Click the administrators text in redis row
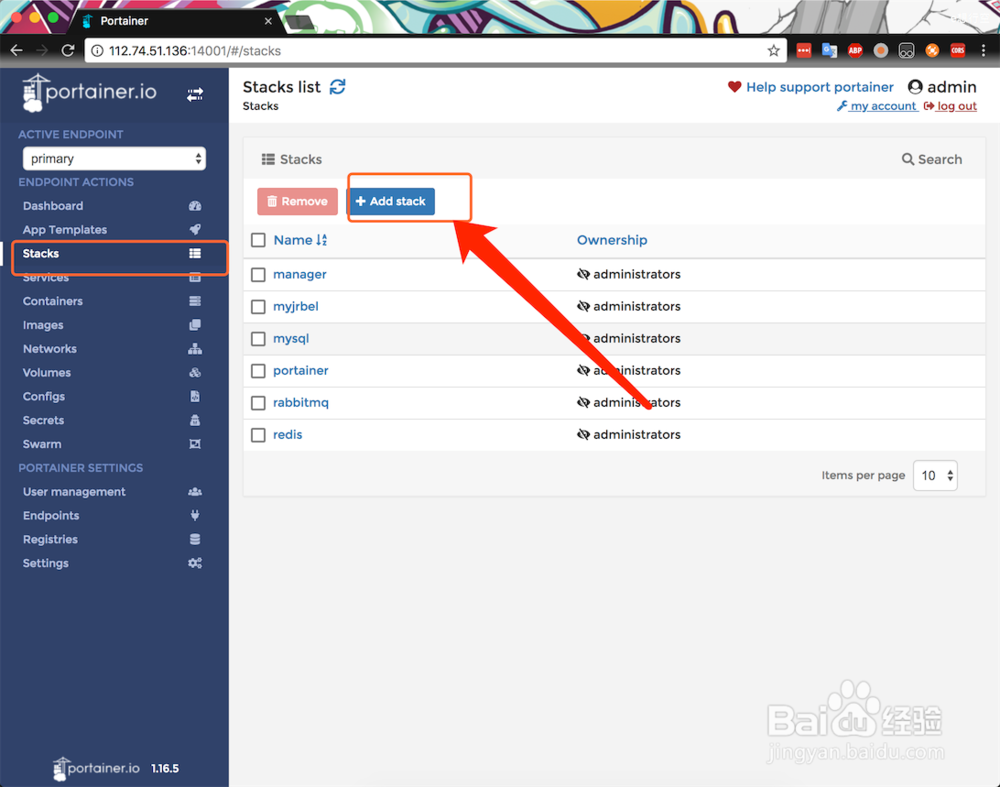This screenshot has width=1000, height=787. pyautogui.click(x=636, y=434)
